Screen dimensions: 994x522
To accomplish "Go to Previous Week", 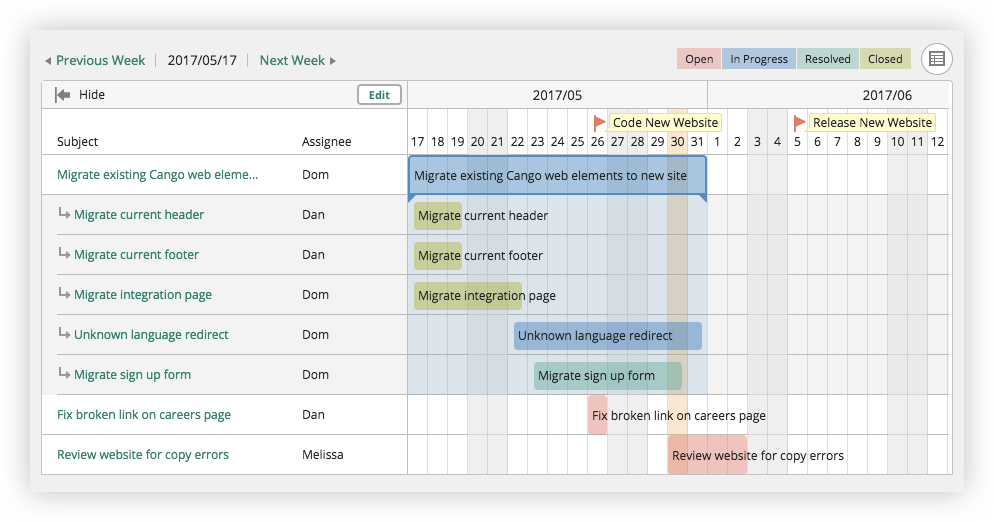I will pyautogui.click(x=95, y=60).
